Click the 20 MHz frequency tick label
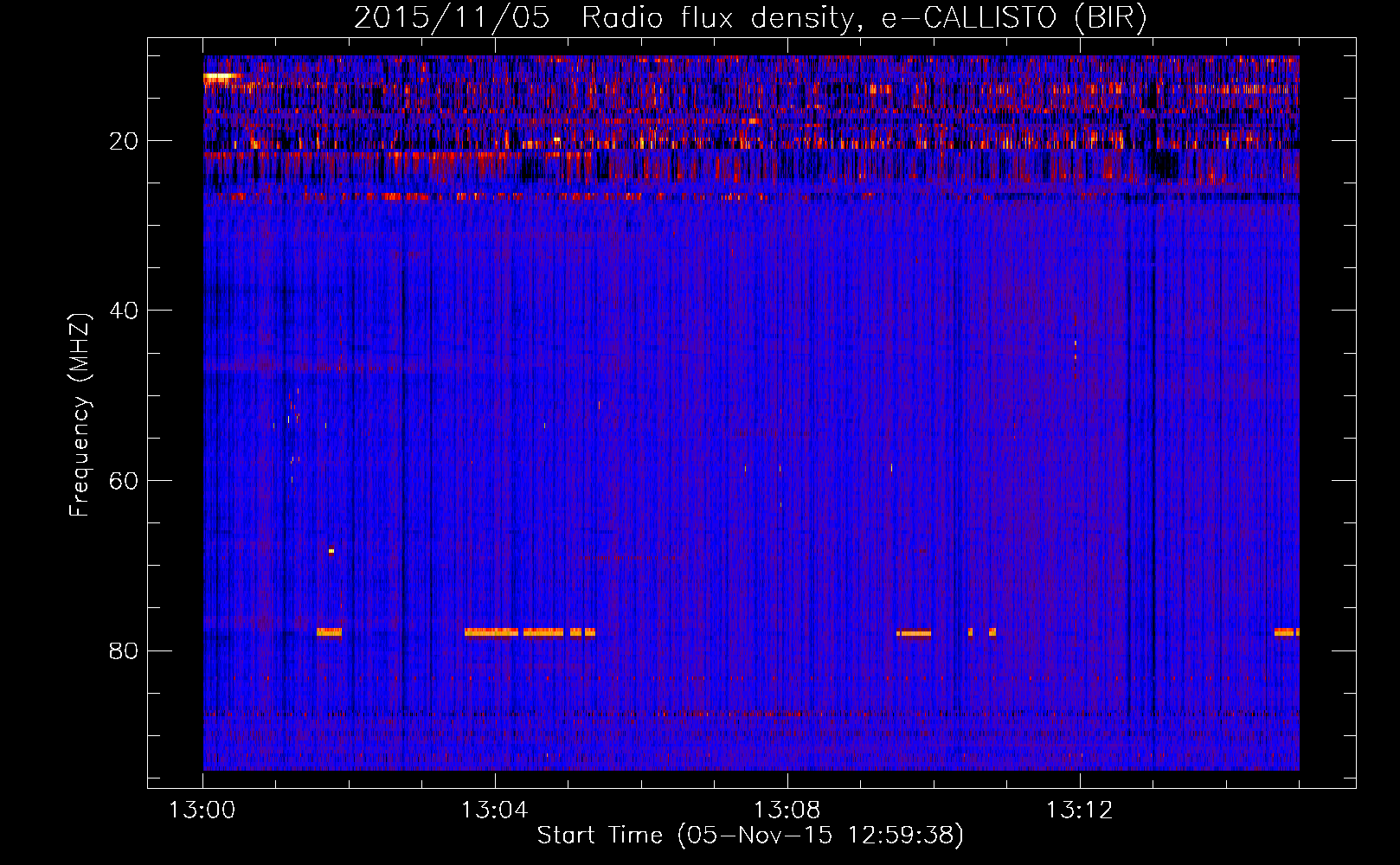 125,141
